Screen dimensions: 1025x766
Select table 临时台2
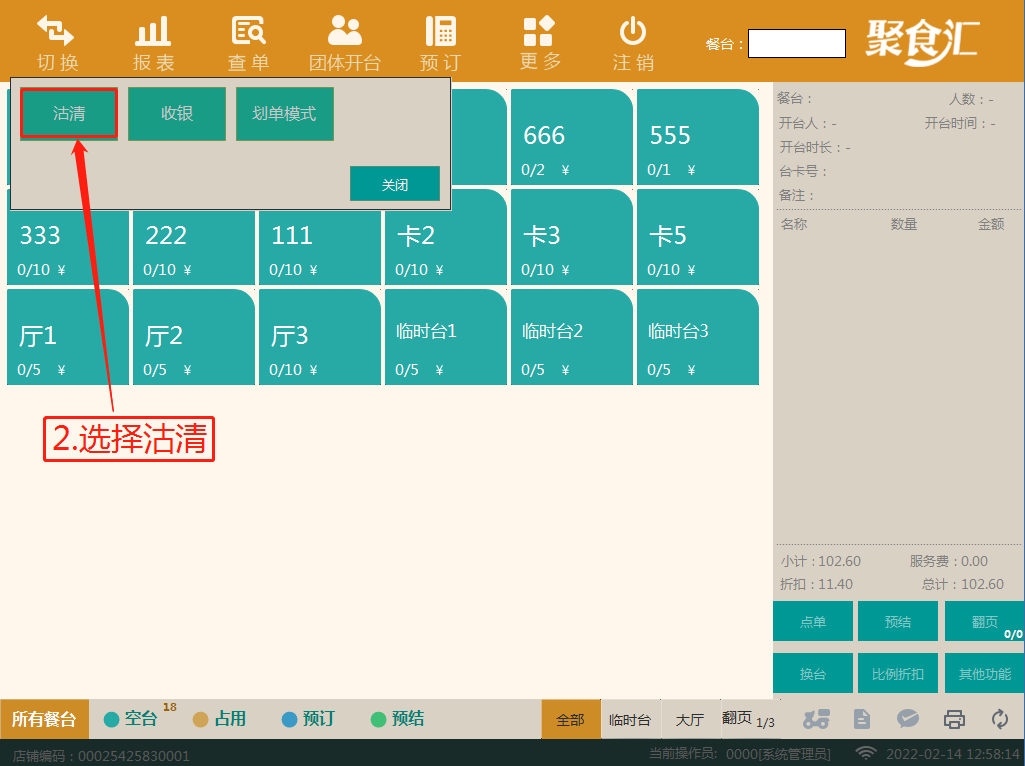(572, 337)
